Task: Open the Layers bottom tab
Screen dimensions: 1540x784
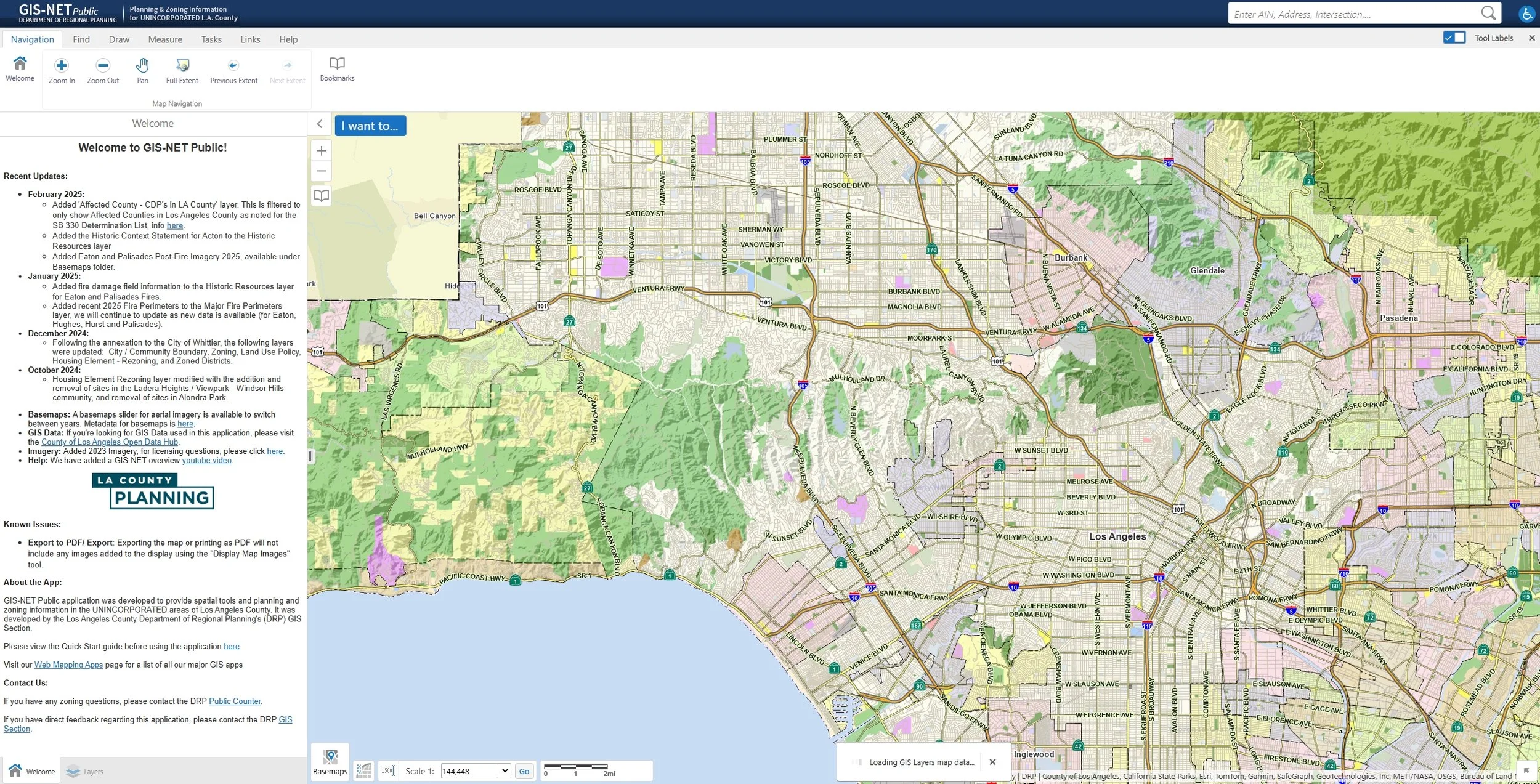Action: point(85,772)
